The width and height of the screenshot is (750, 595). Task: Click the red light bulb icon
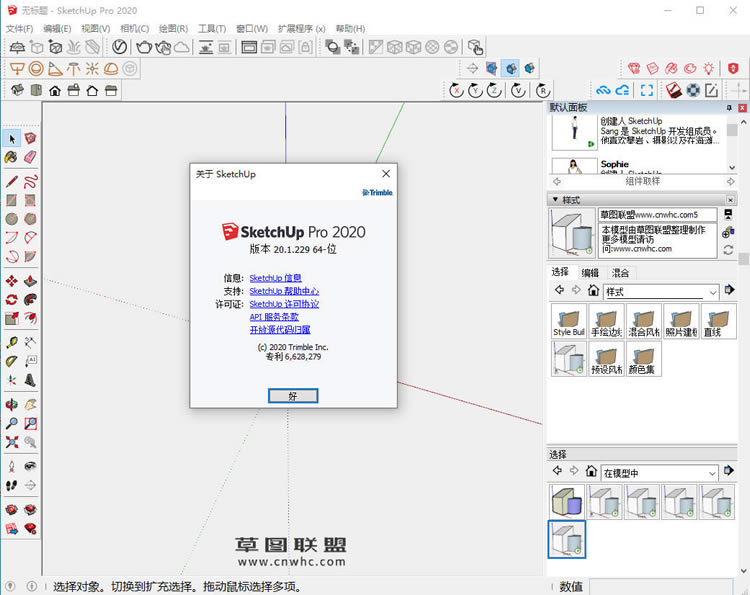708,68
